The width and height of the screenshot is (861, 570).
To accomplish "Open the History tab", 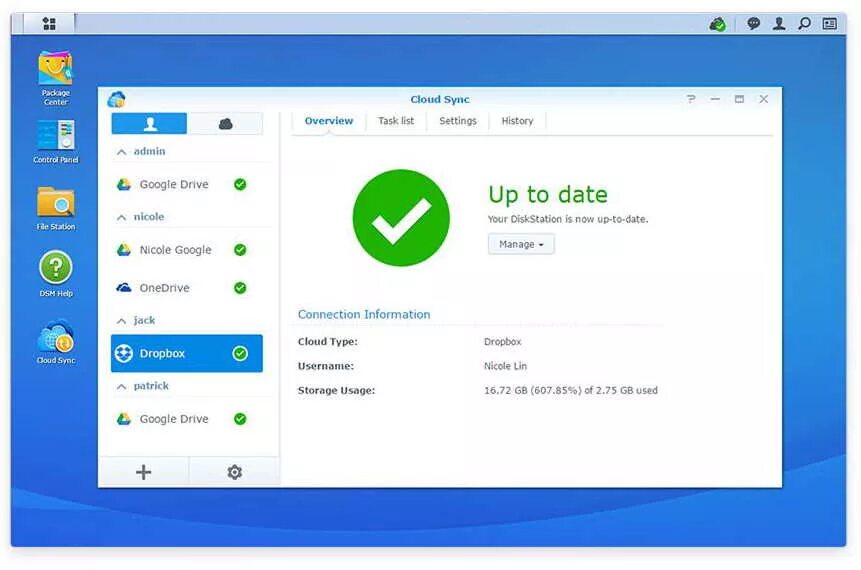I will (517, 121).
